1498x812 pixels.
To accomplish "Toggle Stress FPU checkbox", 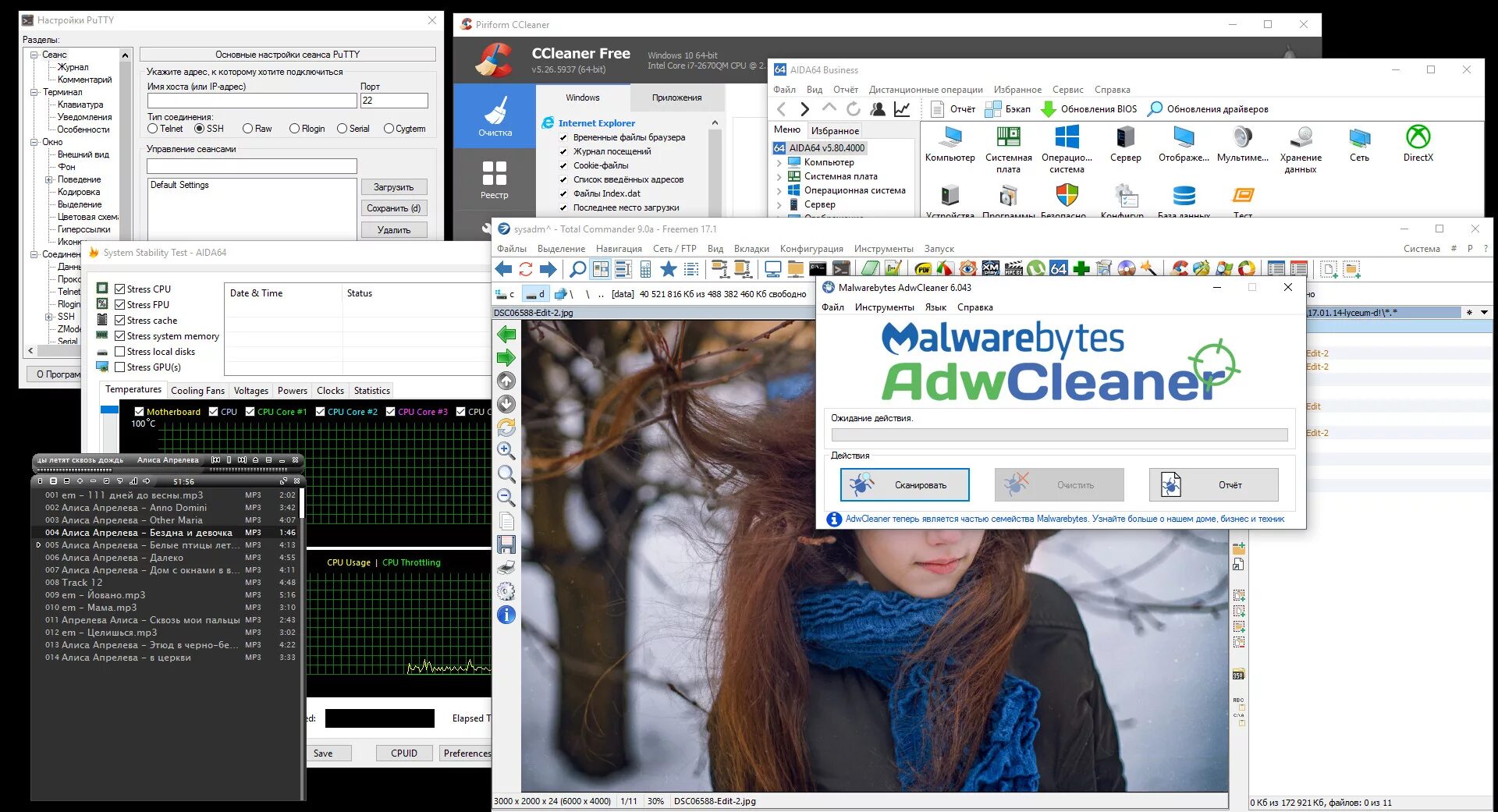I will click(x=120, y=305).
